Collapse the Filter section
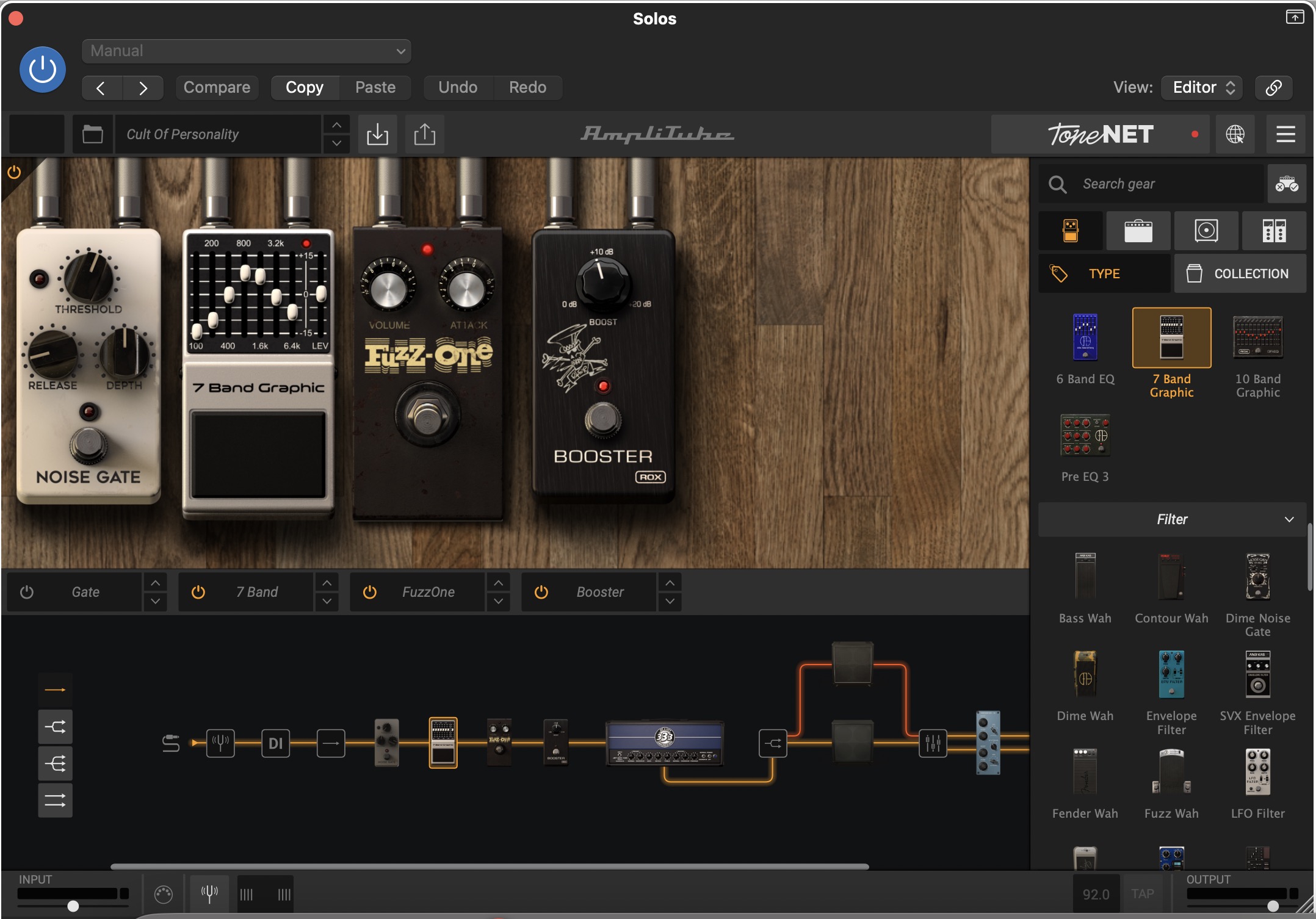1316x919 pixels. coord(1172,519)
